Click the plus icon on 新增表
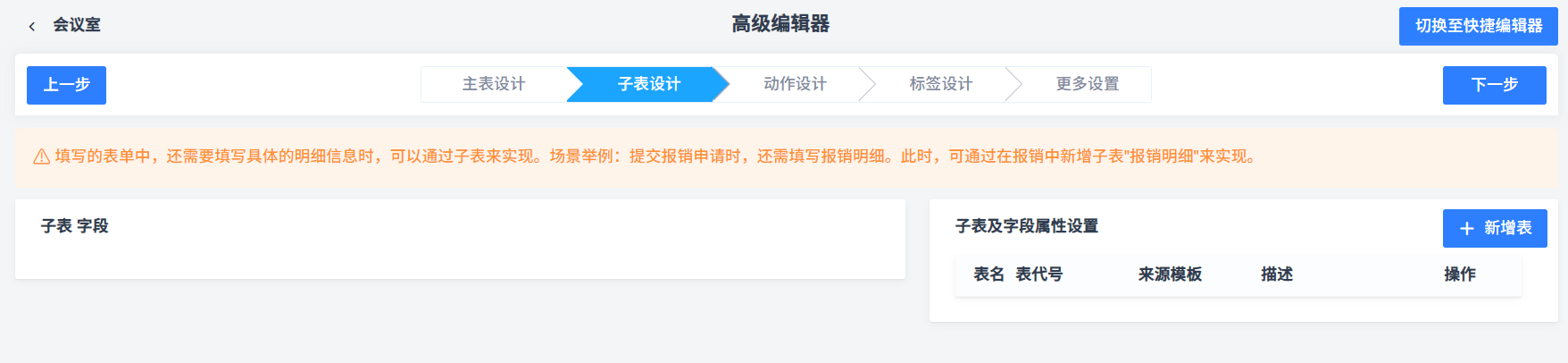The height and width of the screenshot is (363, 1568). tap(1466, 229)
